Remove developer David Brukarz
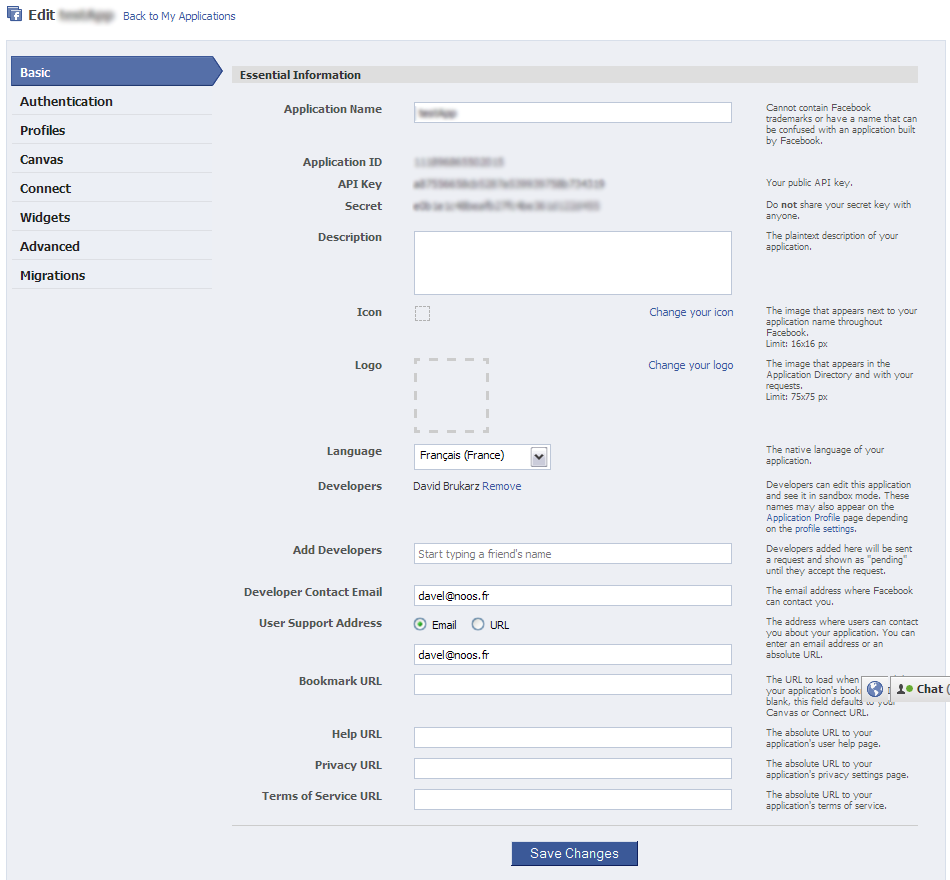The height and width of the screenshot is (880, 950). coord(502,486)
